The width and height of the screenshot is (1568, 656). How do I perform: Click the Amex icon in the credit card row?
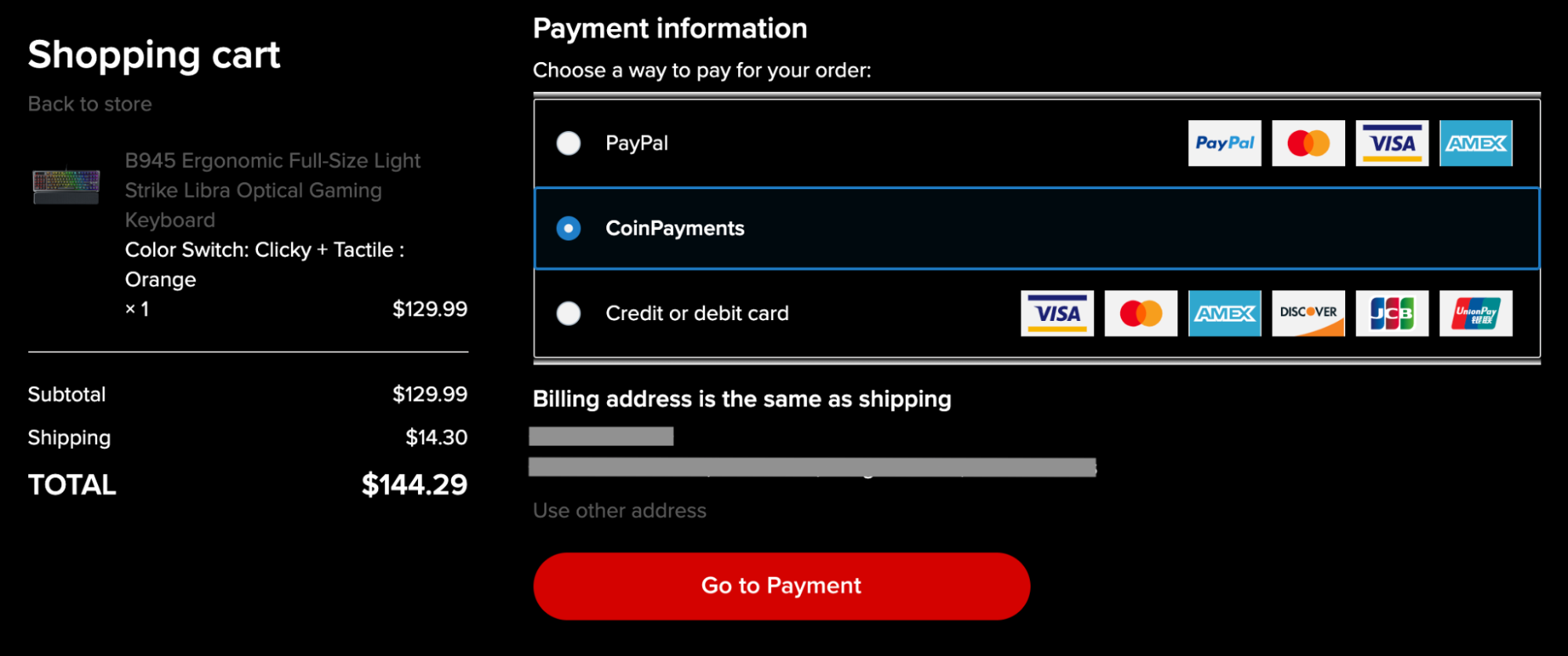pyautogui.click(x=1224, y=313)
